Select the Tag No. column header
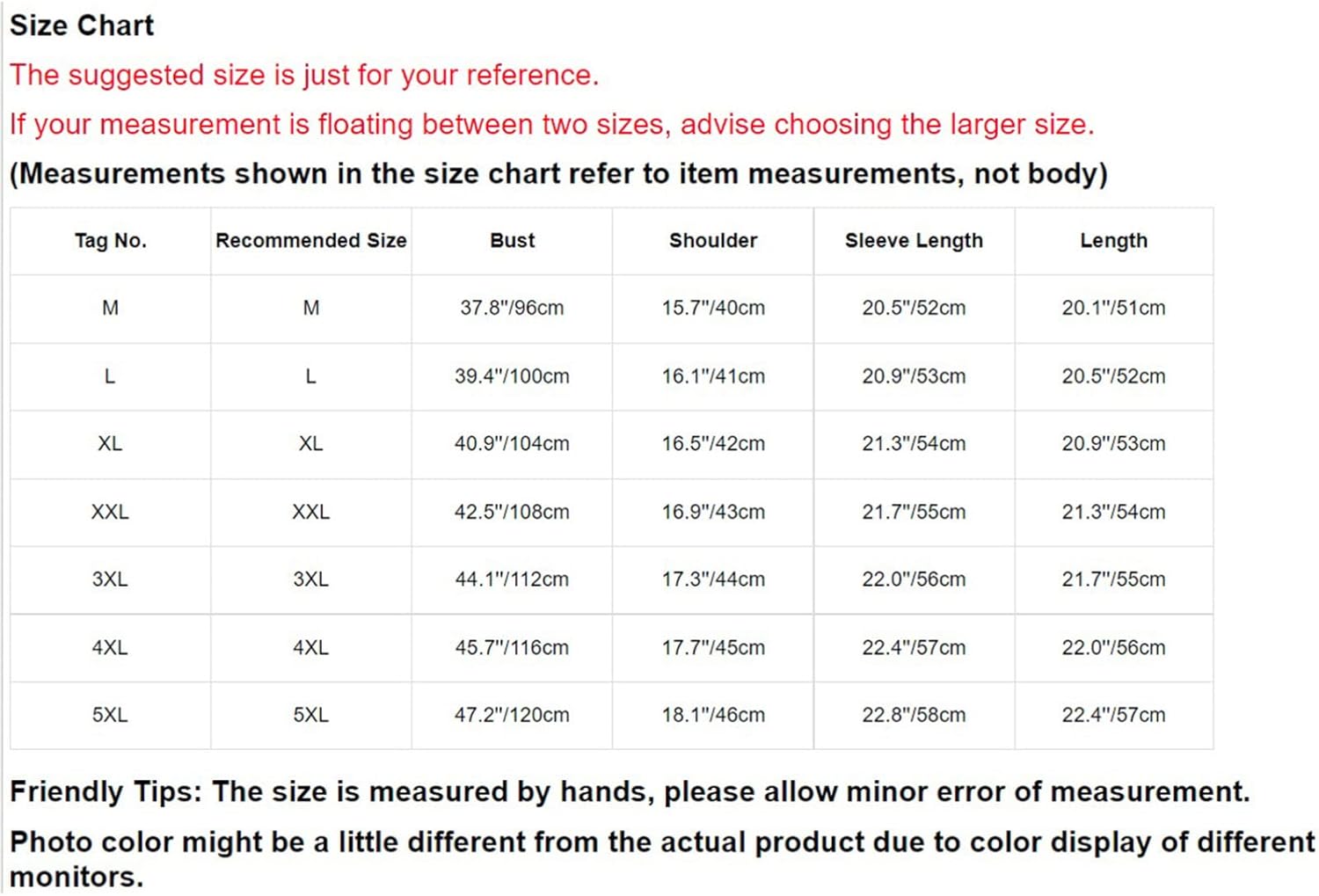This screenshot has width=1319, height=896. pyautogui.click(x=111, y=241)
